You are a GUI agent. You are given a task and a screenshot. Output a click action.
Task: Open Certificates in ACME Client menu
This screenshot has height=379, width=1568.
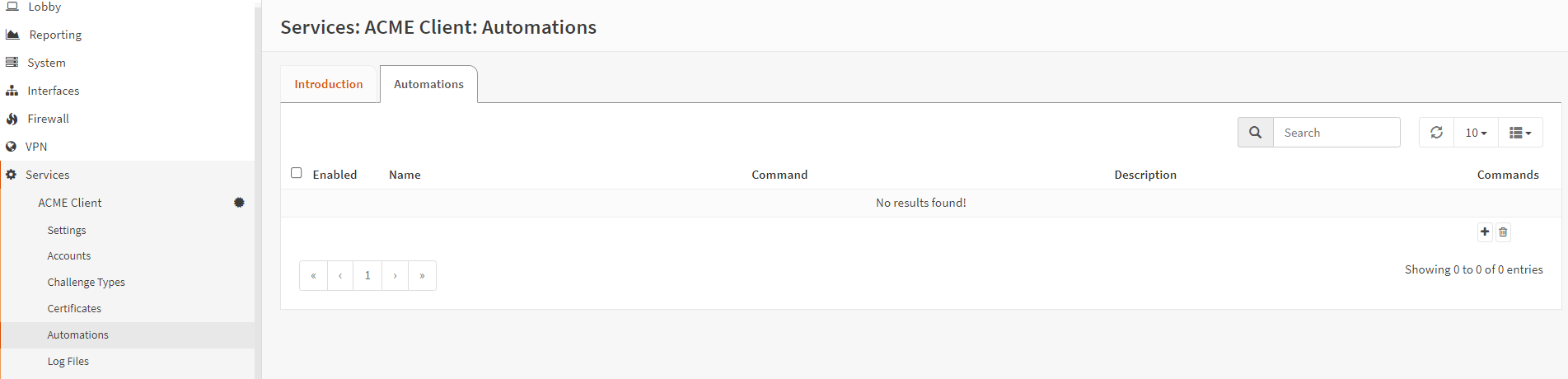[74, 308]
